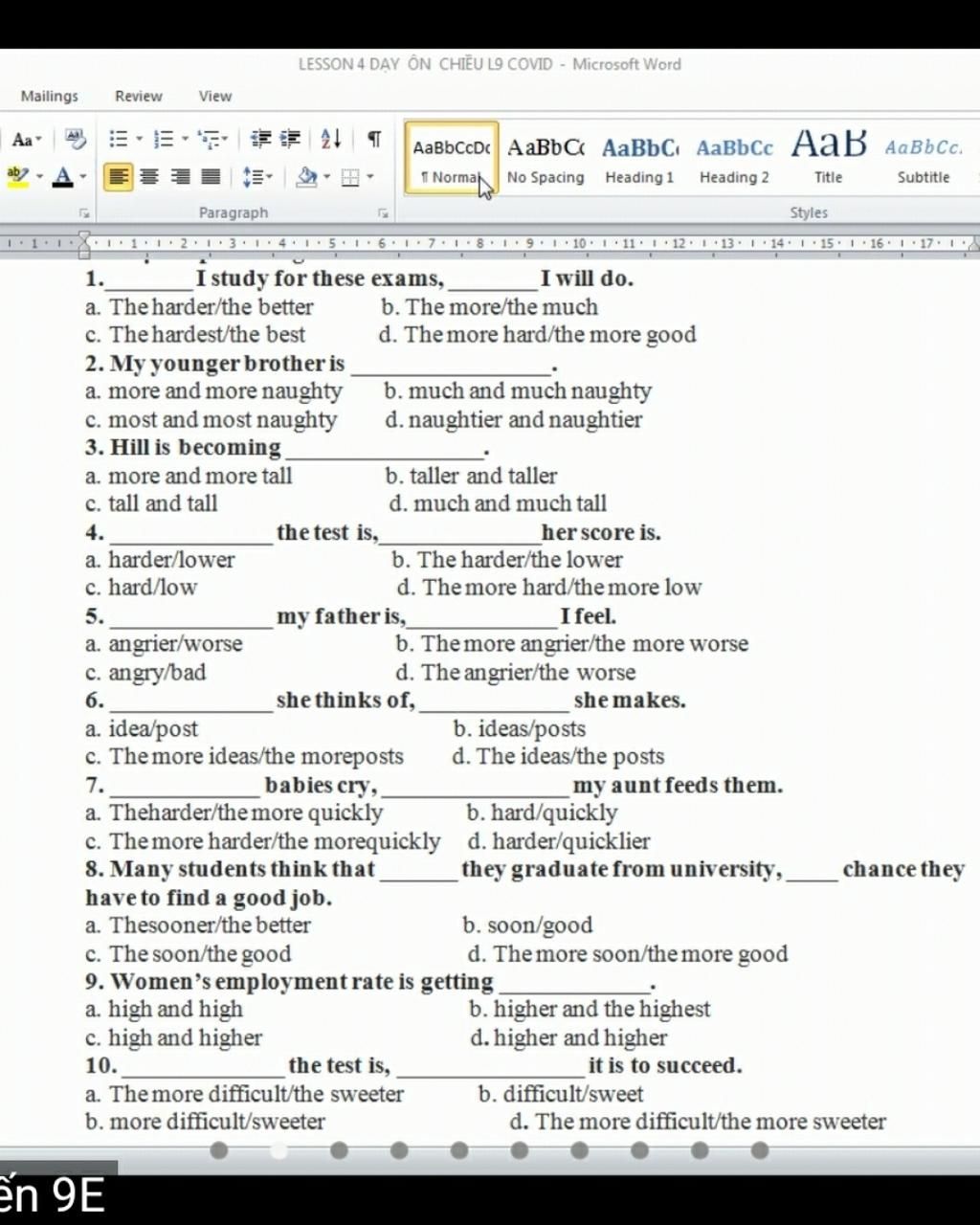
Task: Expand the Font Color arrow
Action: (83, 177)
